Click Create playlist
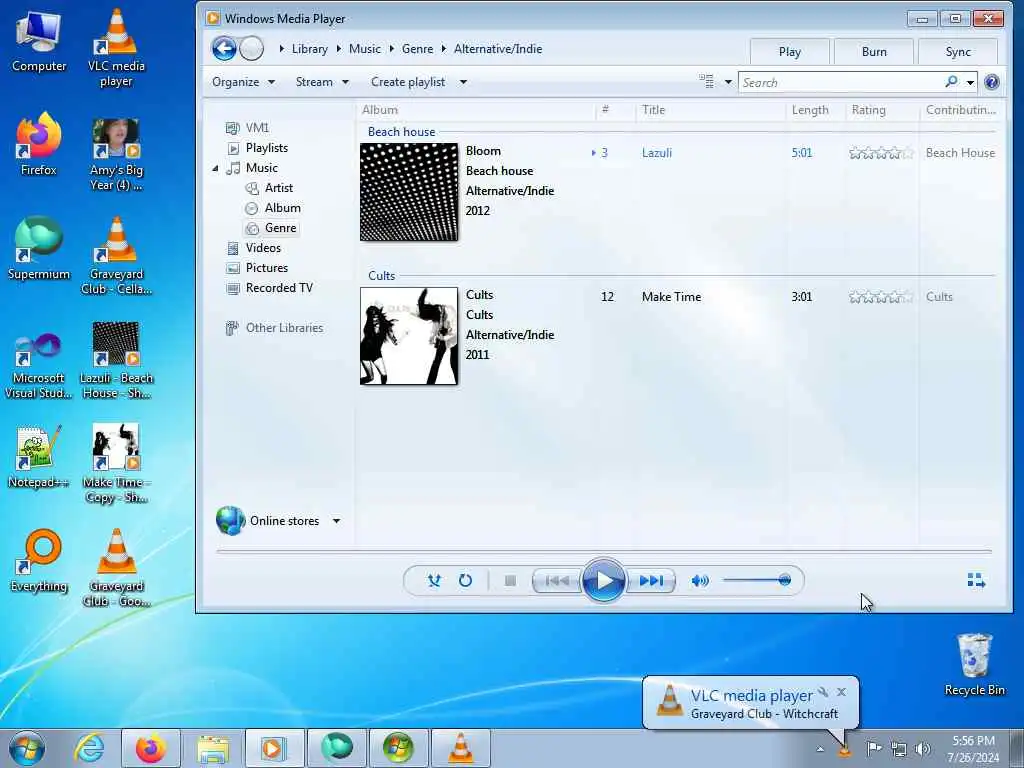This screenshot has height=768, width=1024. (x=408, y=82)
